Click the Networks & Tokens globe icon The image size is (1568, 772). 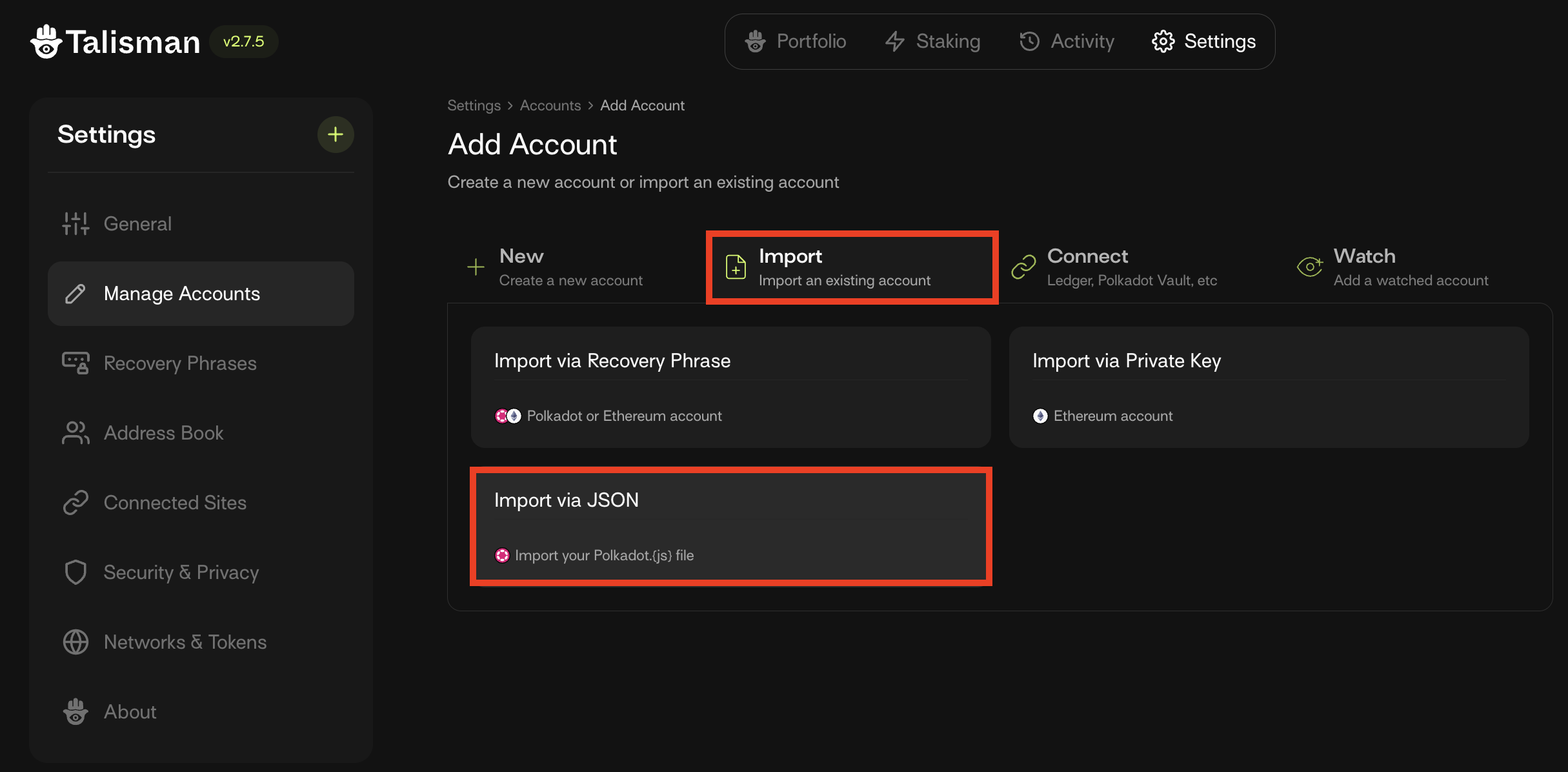tap(75, 642)
